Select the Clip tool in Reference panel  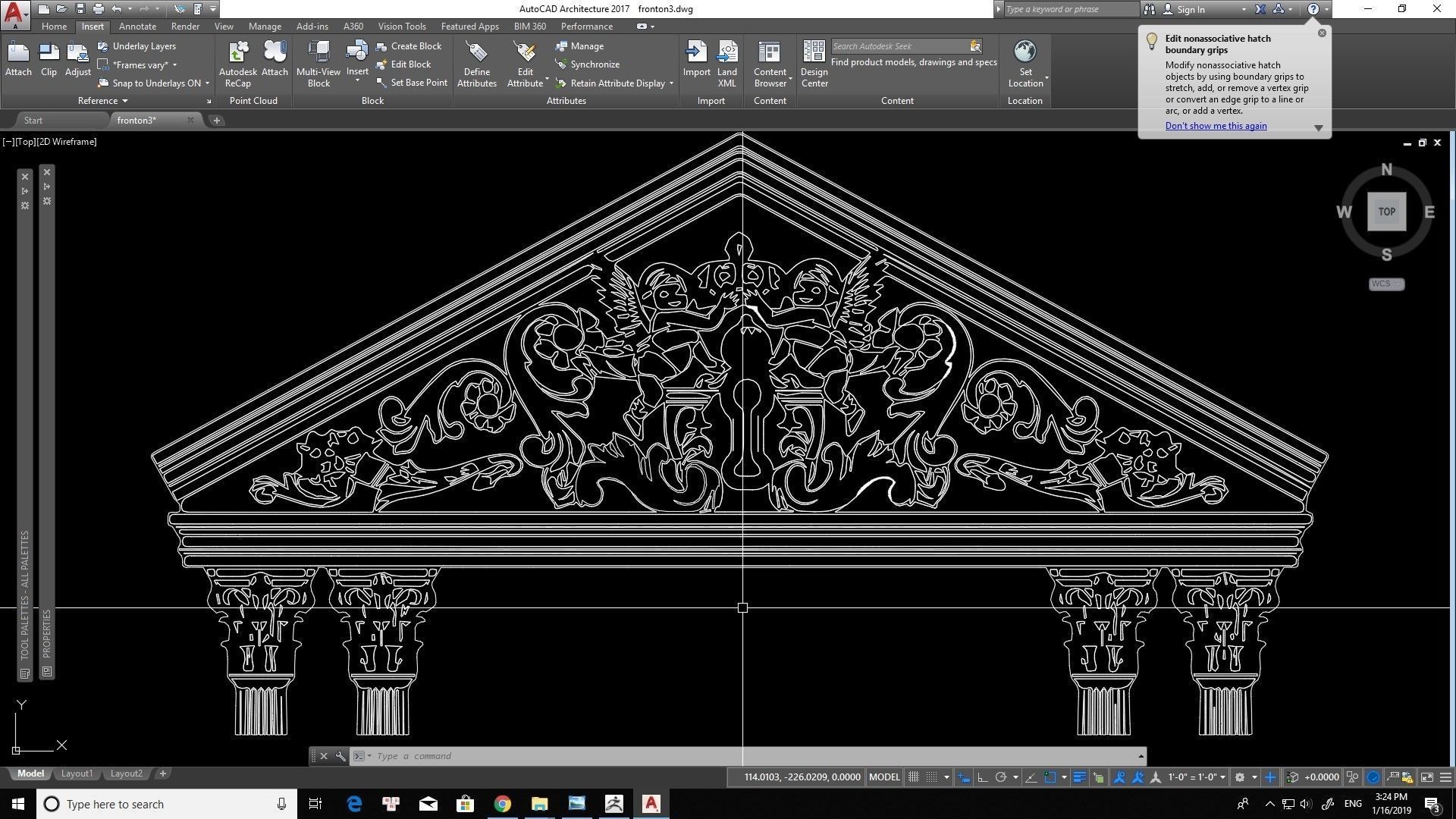(x=49, y=59)
